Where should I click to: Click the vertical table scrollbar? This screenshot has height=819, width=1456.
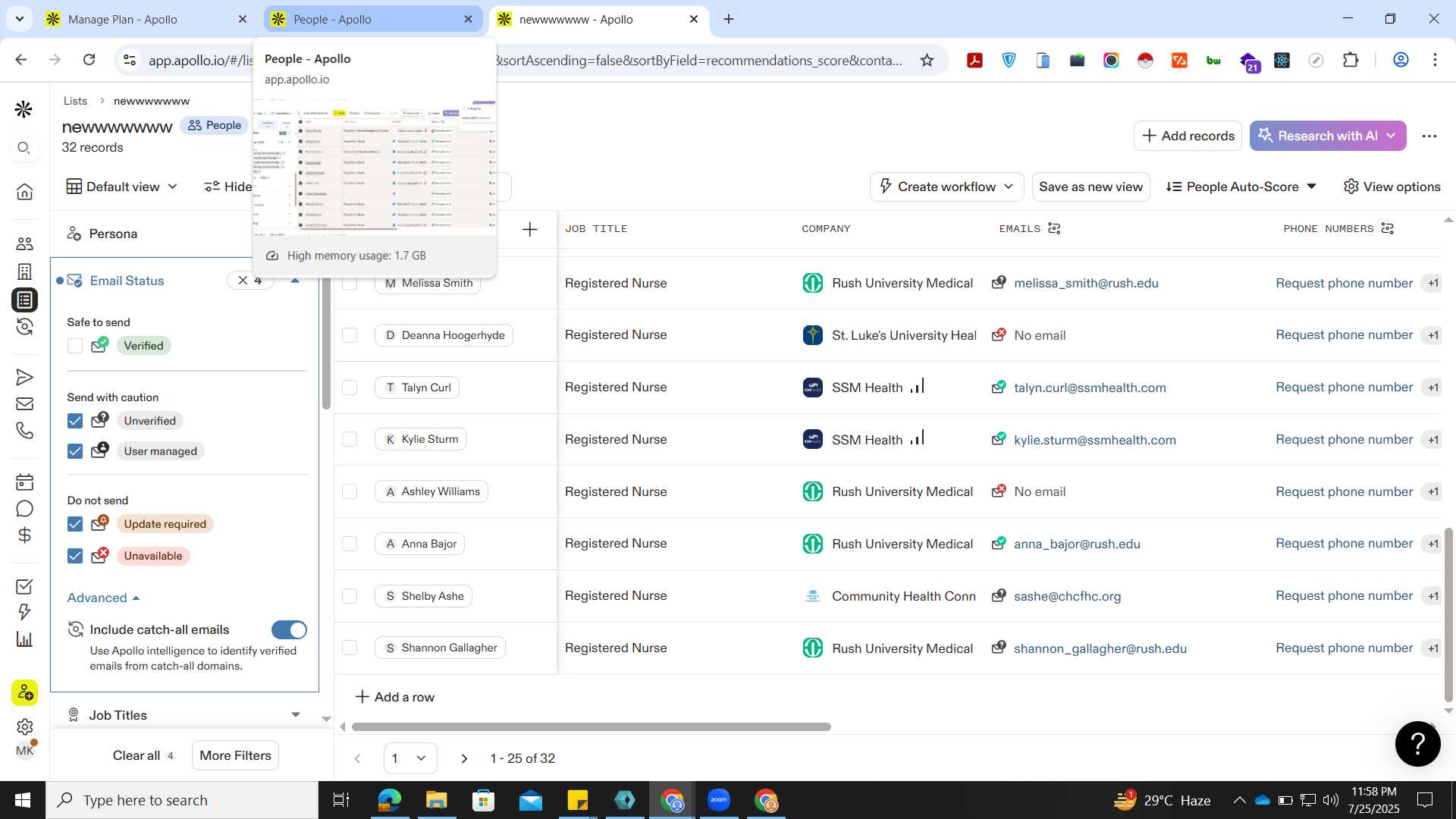[x=1448, y=614]
